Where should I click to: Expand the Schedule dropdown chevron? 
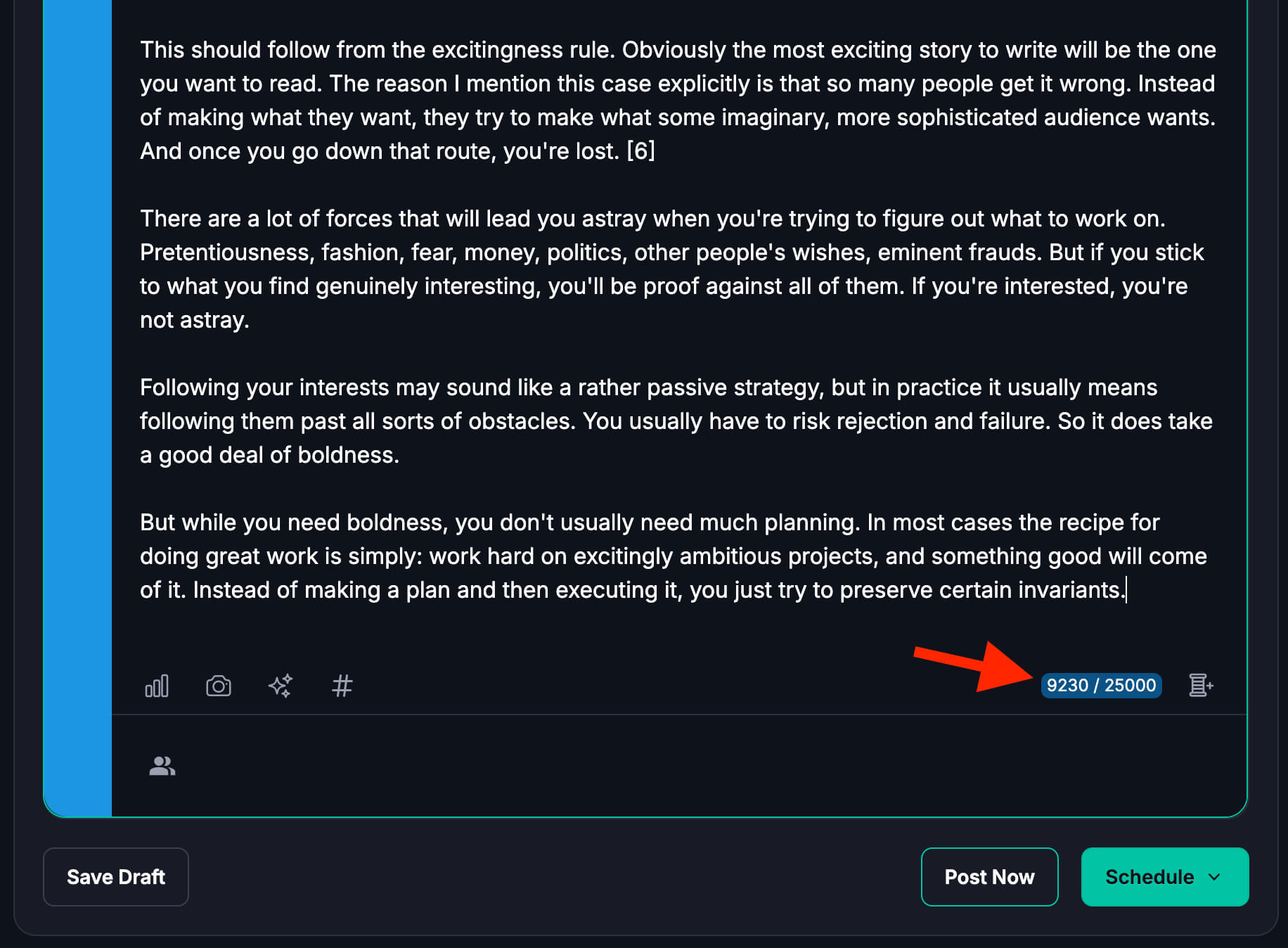1214,877
